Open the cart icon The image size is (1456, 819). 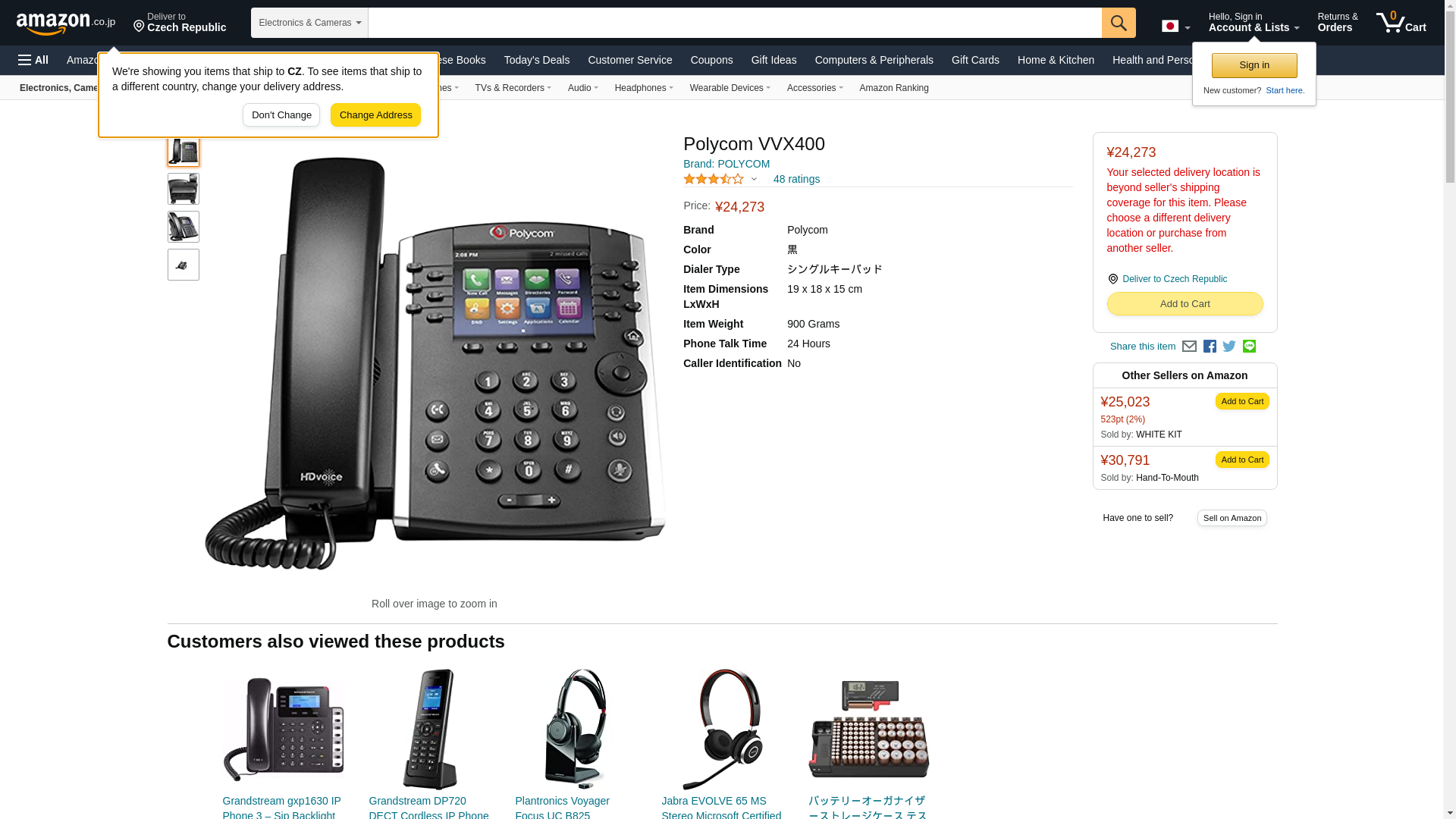click(1401, 23)
